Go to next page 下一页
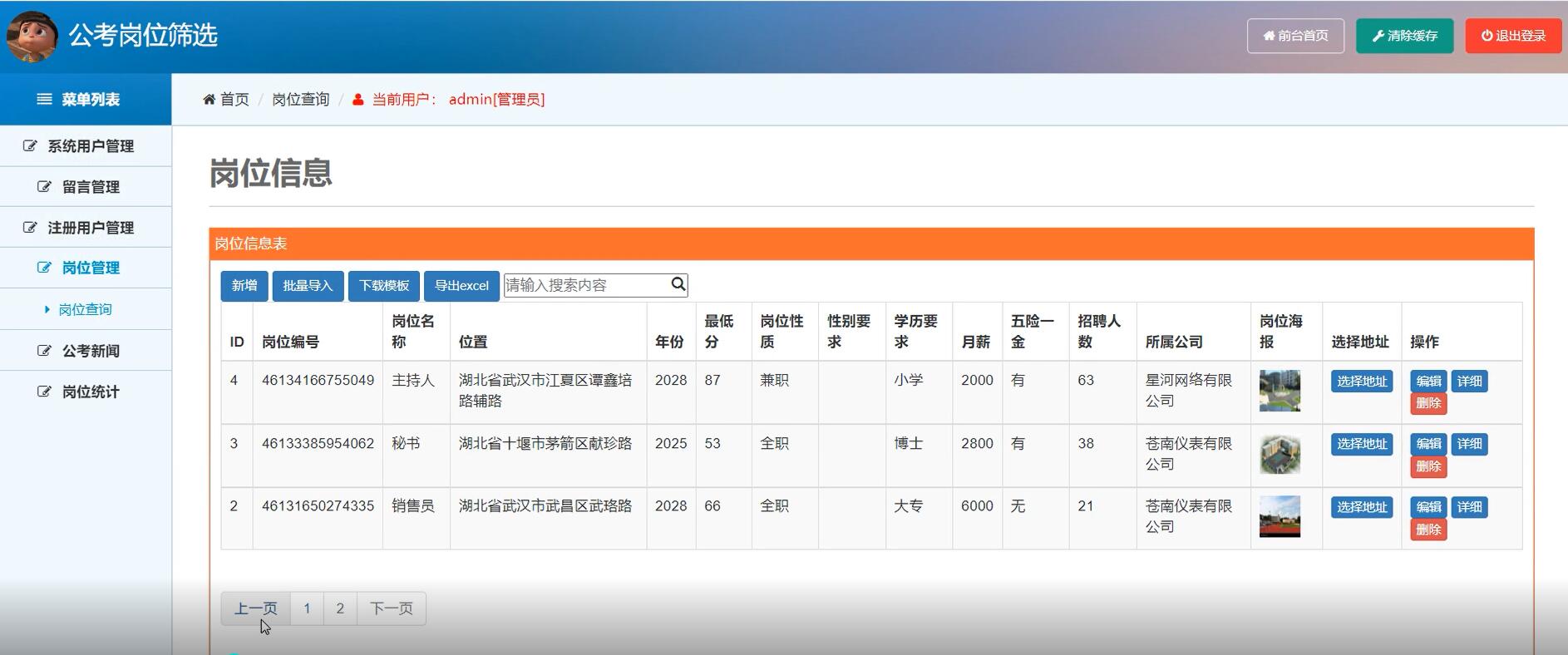Viewport: 1568px width, 655px height. (x=392, y=608)
